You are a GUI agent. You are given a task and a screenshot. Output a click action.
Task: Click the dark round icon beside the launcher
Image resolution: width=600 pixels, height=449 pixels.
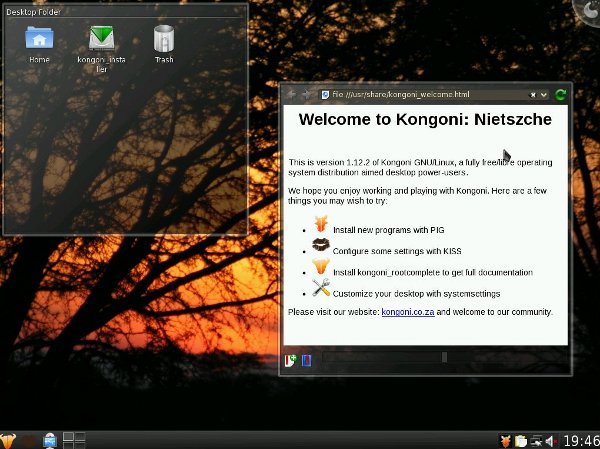(29, 441)
